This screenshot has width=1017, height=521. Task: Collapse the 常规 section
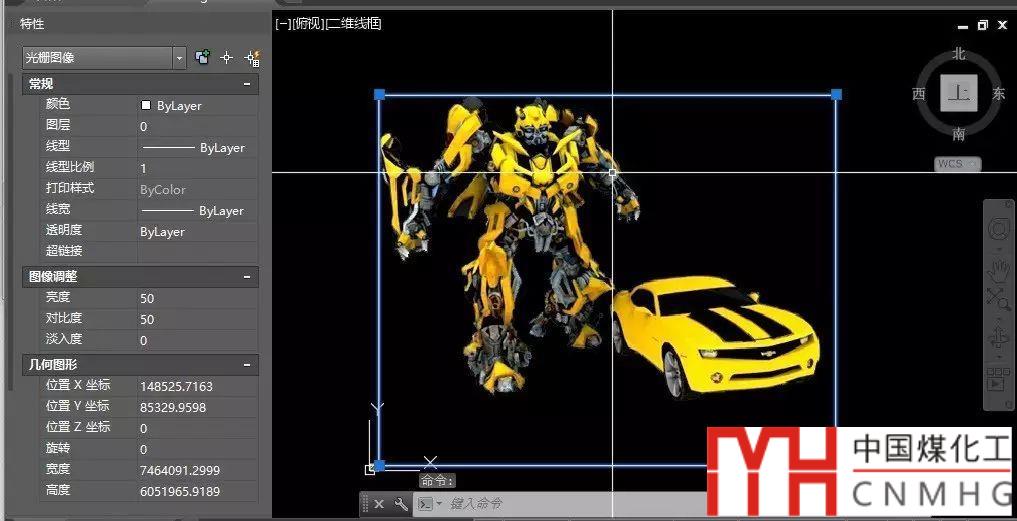[x=247, y=85]
